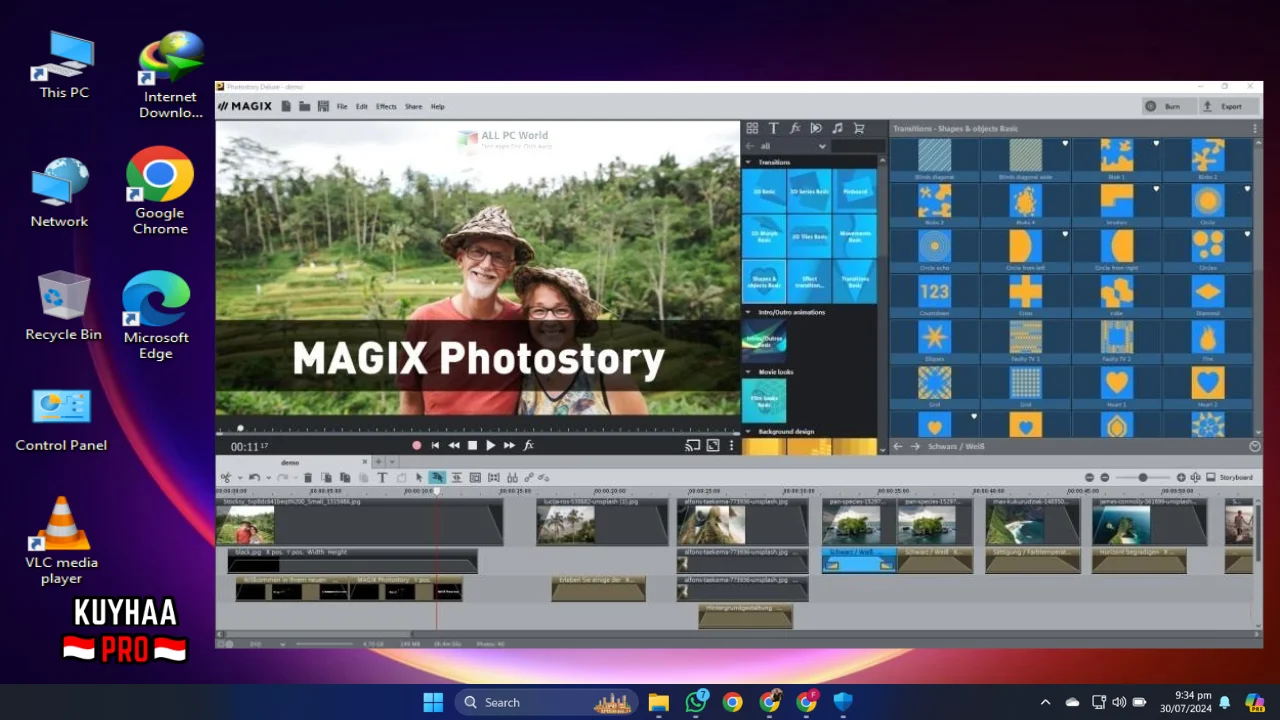
Task: Open the preview monitor three-dot menu
Action: click(x=731, y=446)
